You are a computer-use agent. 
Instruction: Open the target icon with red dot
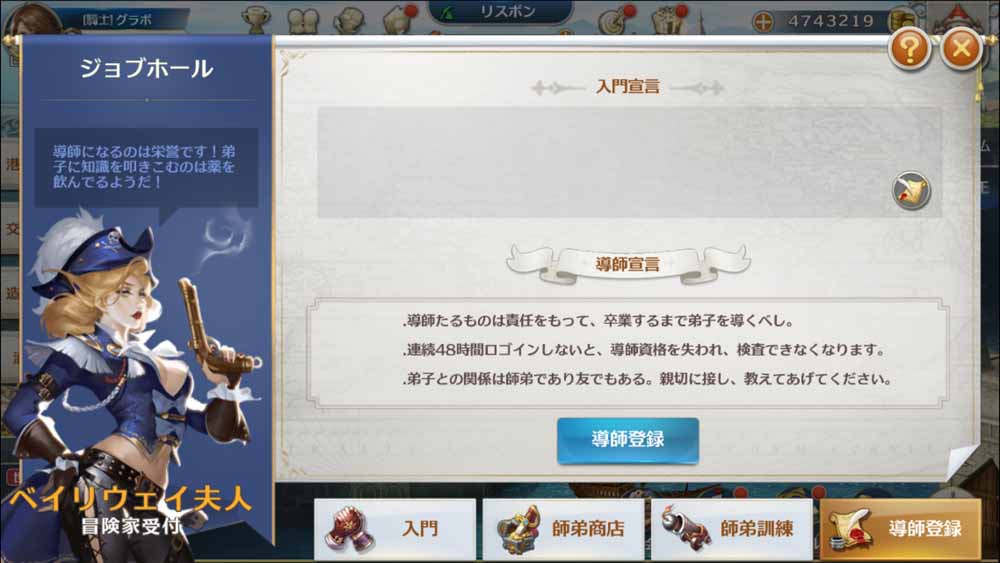(615, 19)
